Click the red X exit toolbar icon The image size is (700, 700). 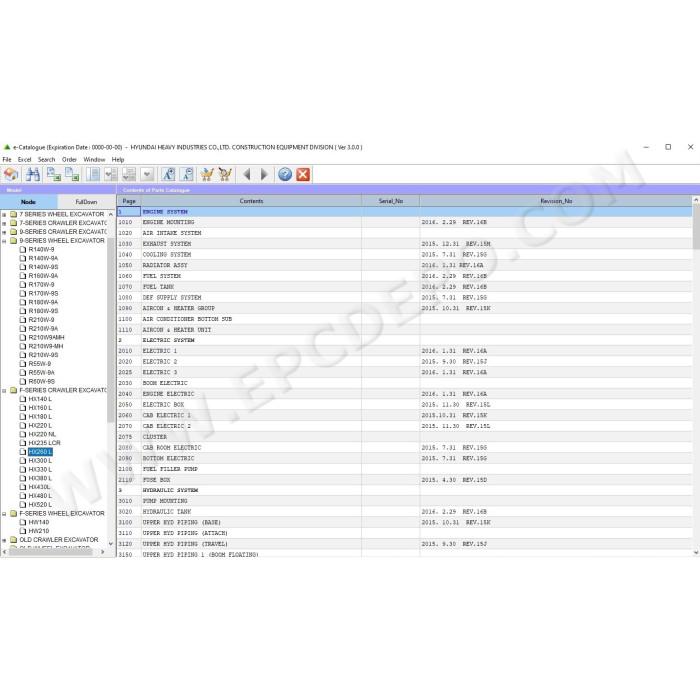pos(303,174)
